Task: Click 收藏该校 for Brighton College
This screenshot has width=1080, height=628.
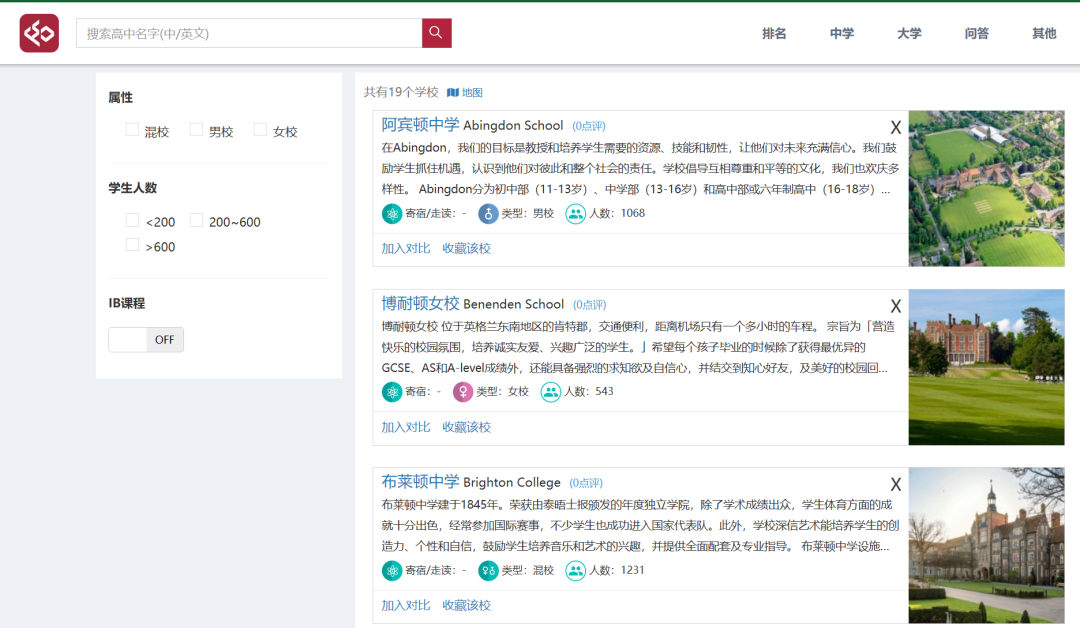Action: (466, 605)
